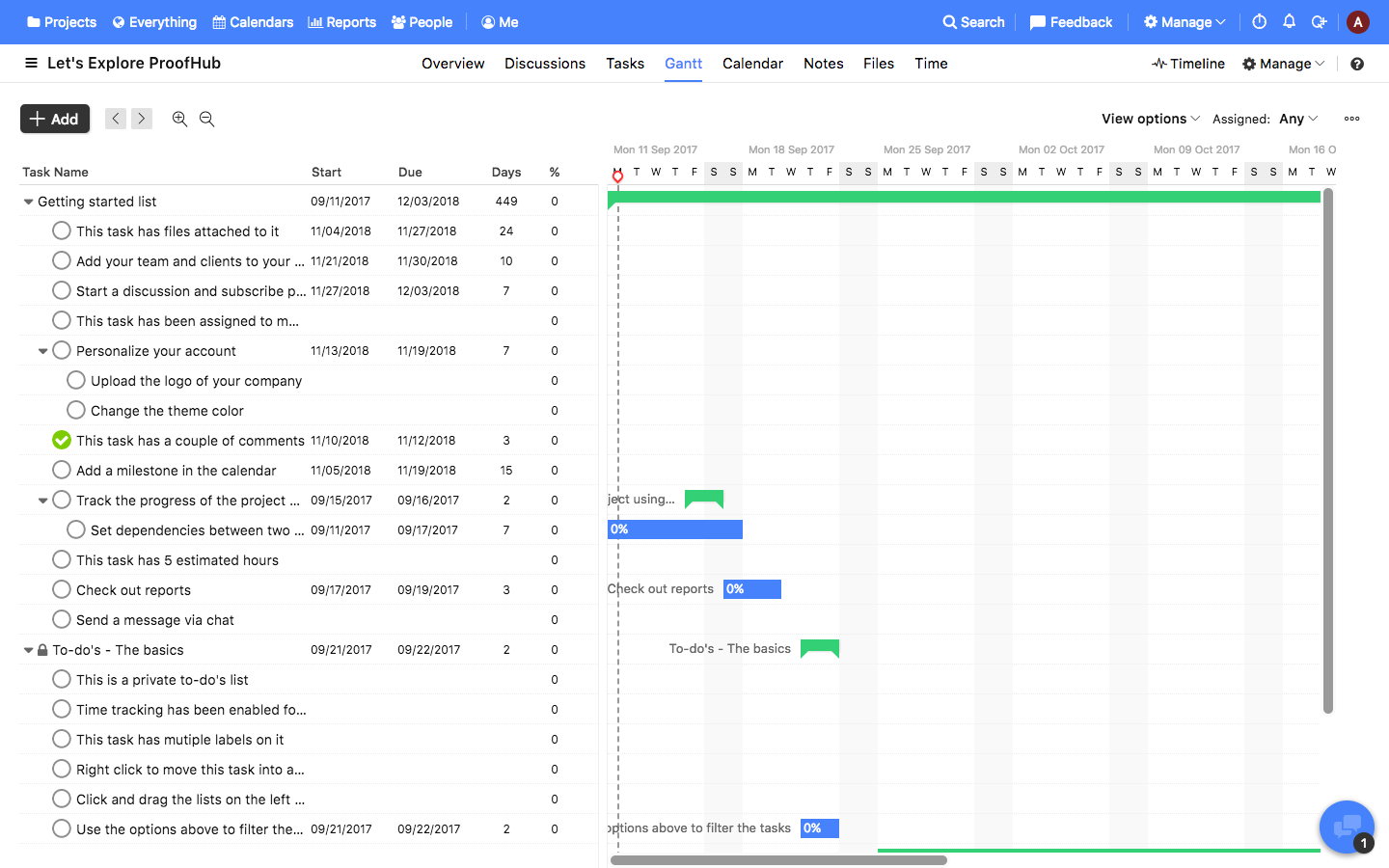This screenshot has height=868, width=1389.
Task: Toggle the hamburger sidebar menu
Action: (31, 63)
